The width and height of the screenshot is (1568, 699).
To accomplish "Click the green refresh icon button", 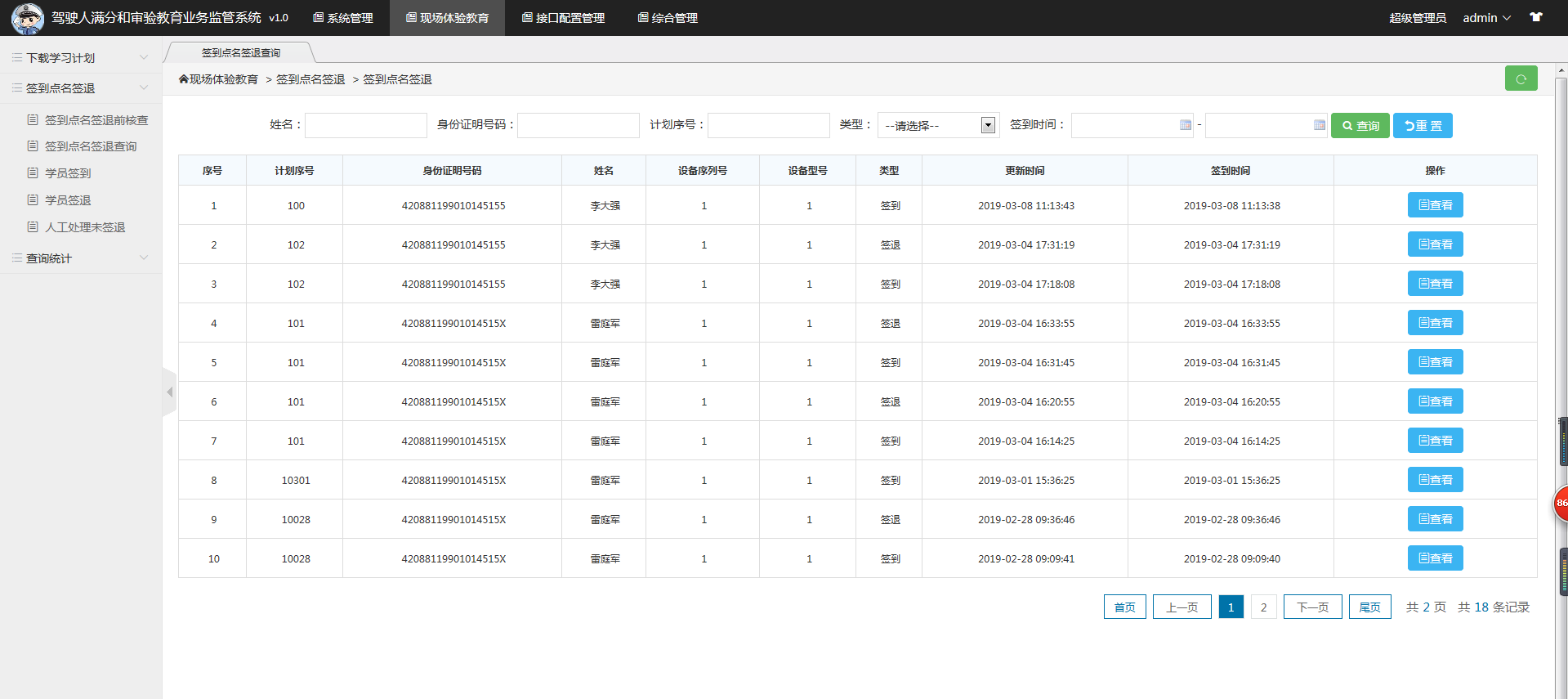I will tap(1521, 78).
